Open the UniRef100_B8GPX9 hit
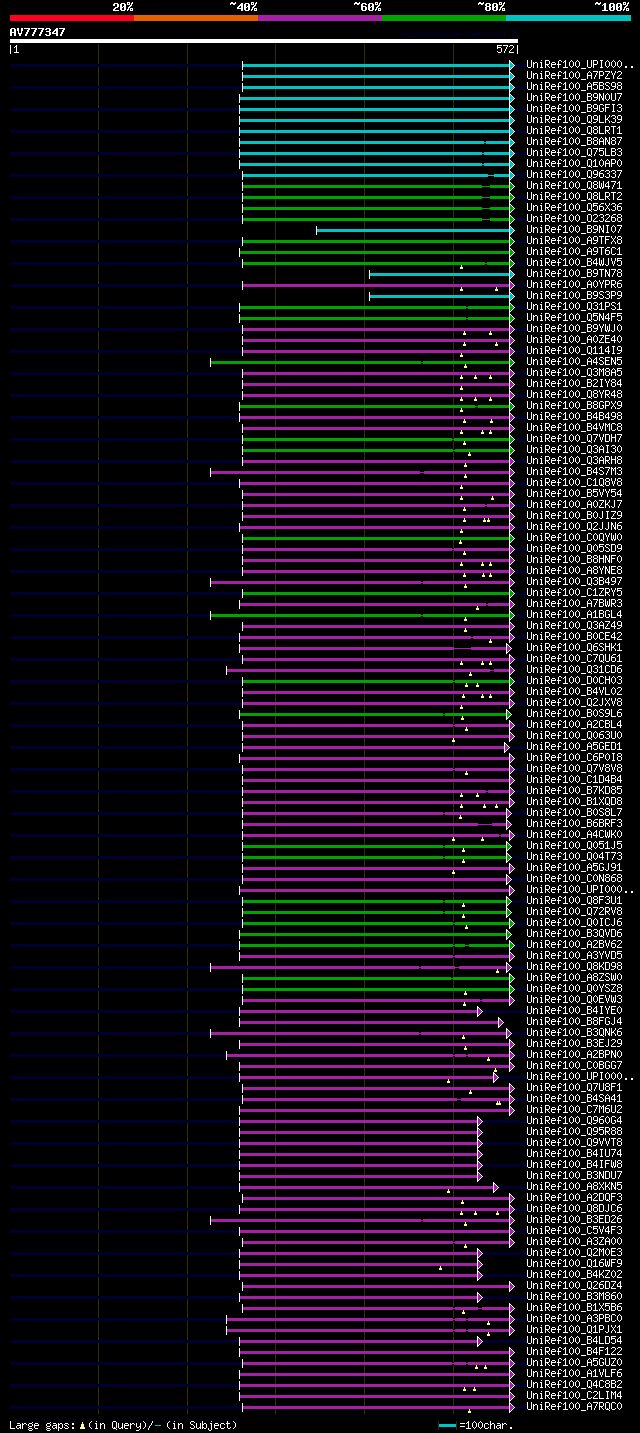Image resolution: width=640 pixels, height=1433 pixels. pyautogui.click(x=574, y=406)
